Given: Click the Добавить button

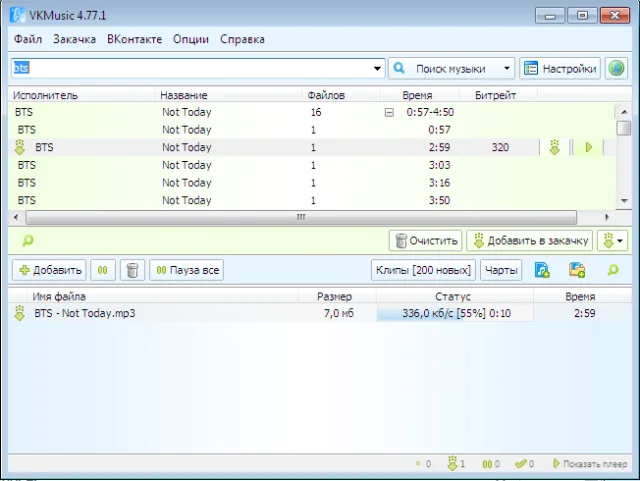Looking at the screenshot, I should coord(49,270).
